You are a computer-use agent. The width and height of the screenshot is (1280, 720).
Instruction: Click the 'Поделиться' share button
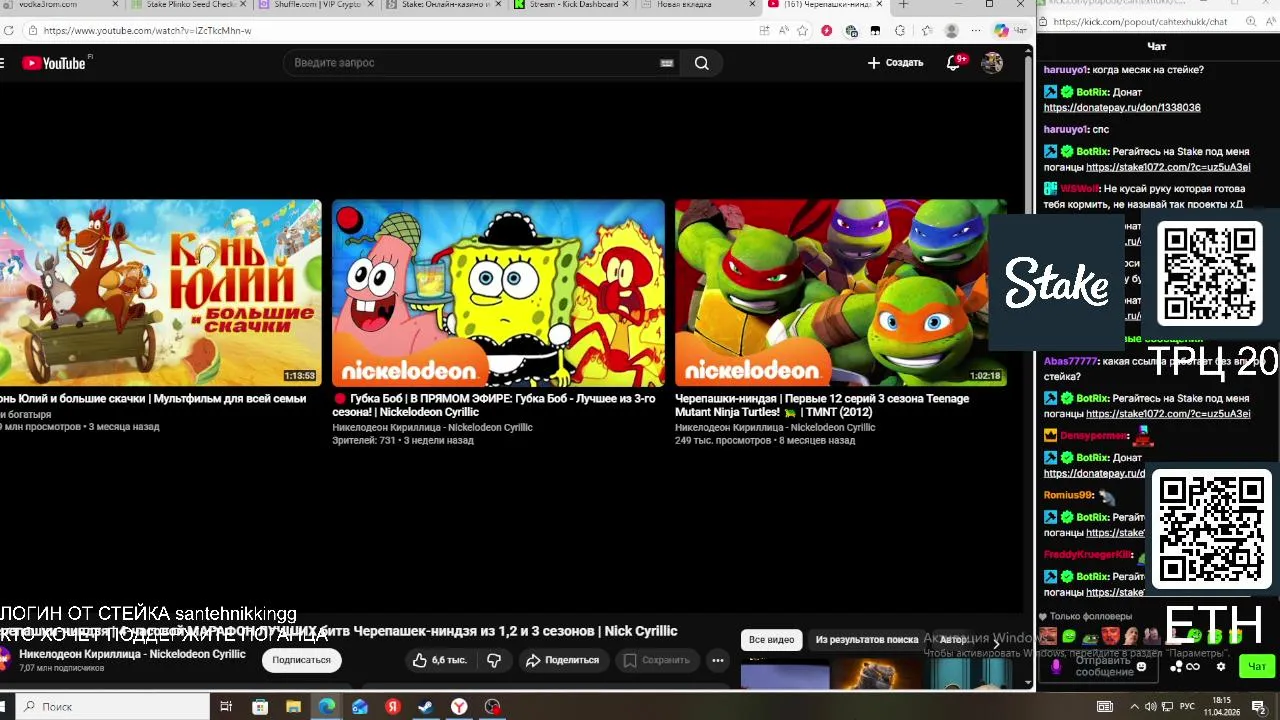tap(562, 660)
